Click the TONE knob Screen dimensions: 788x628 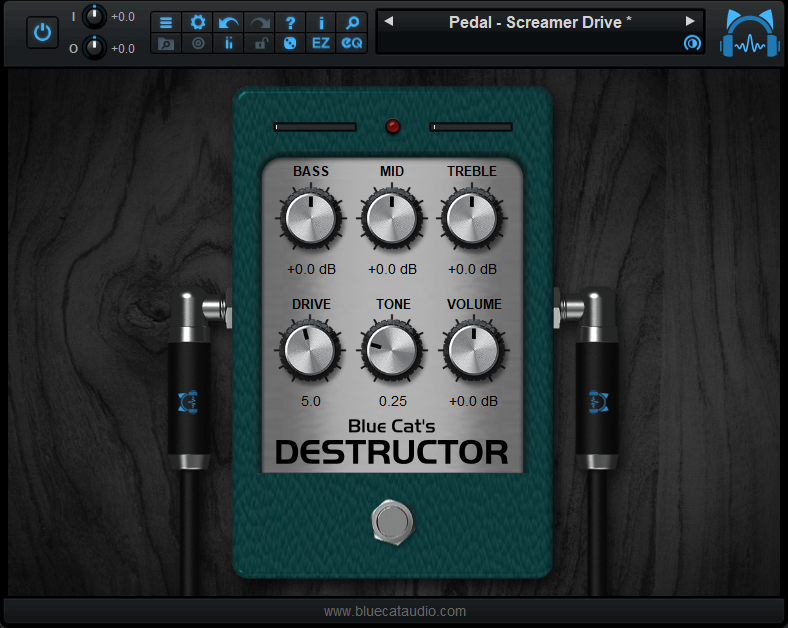(x=391, y=350)
